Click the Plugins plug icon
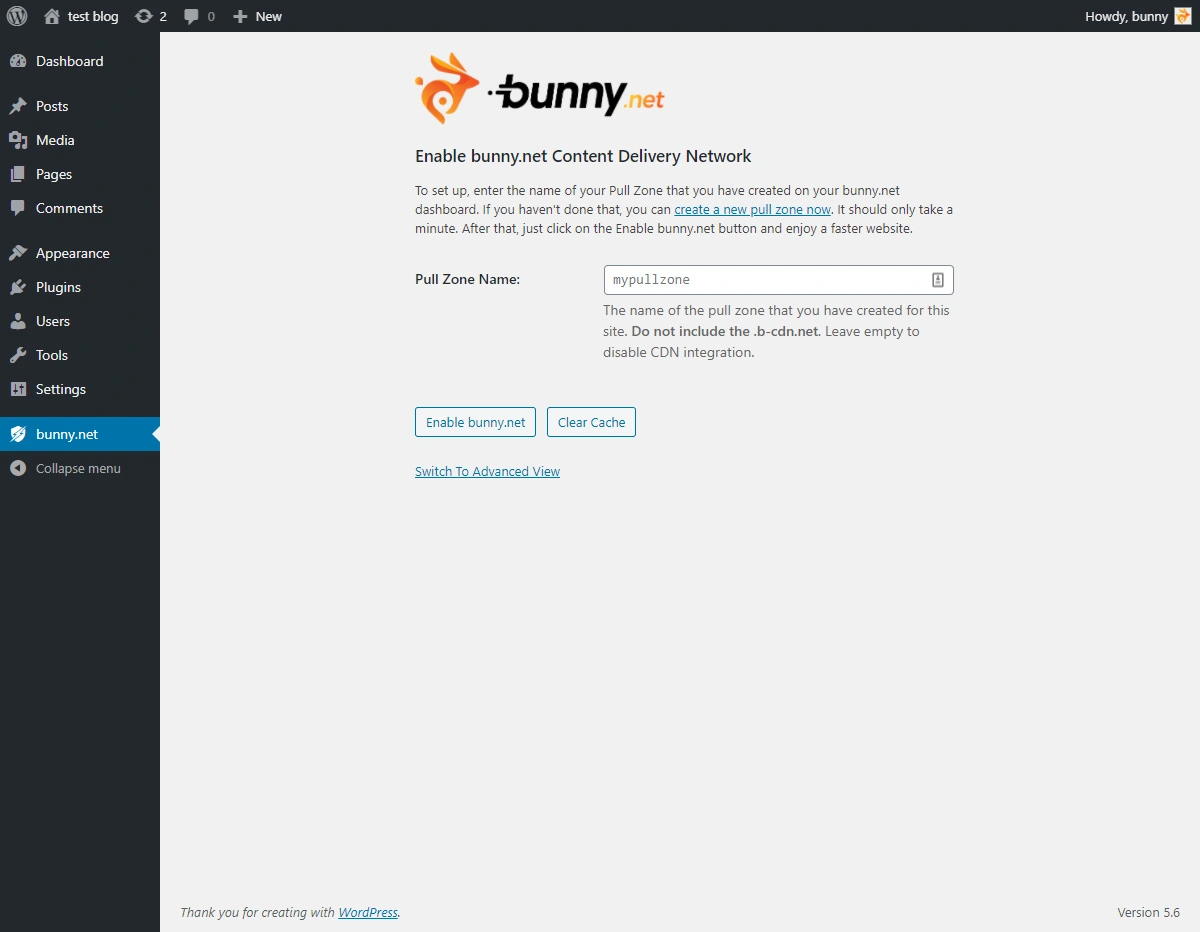This screenshot has width=1200, height=932. point(18,287)
